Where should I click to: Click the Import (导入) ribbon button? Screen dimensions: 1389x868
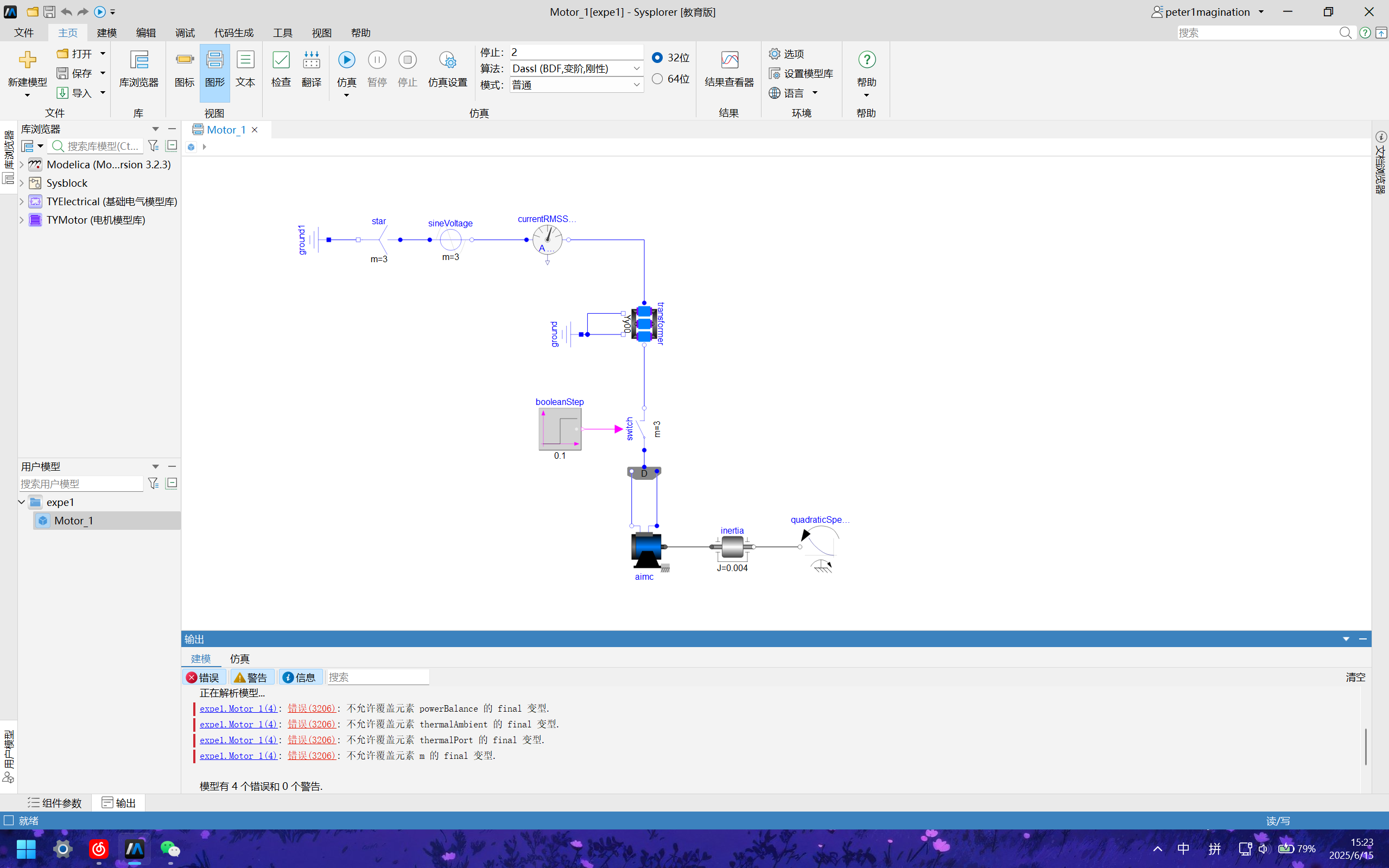pos(74,93)
